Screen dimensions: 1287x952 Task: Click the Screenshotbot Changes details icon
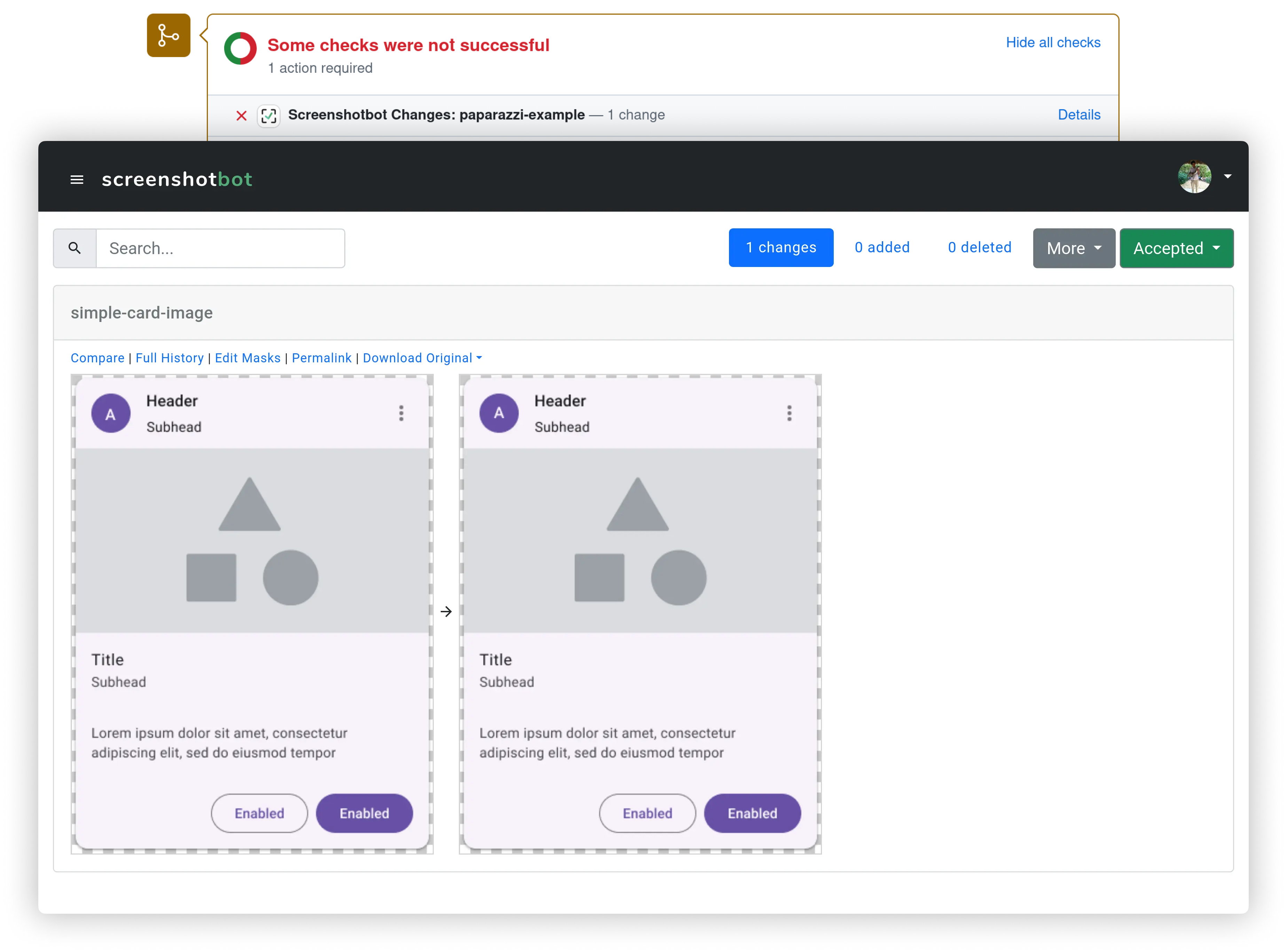[x=1079, y=114]
